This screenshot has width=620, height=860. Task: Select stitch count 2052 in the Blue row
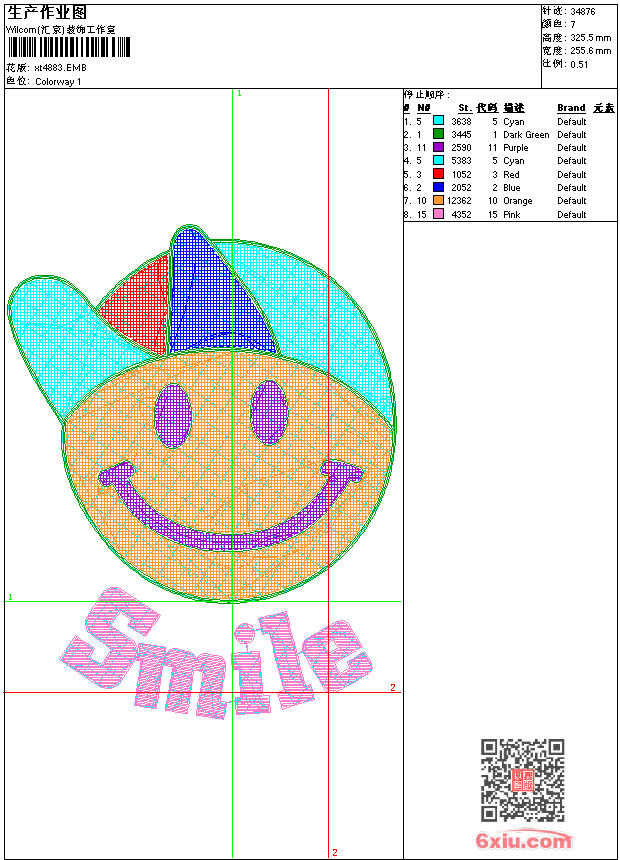point(461,188)
